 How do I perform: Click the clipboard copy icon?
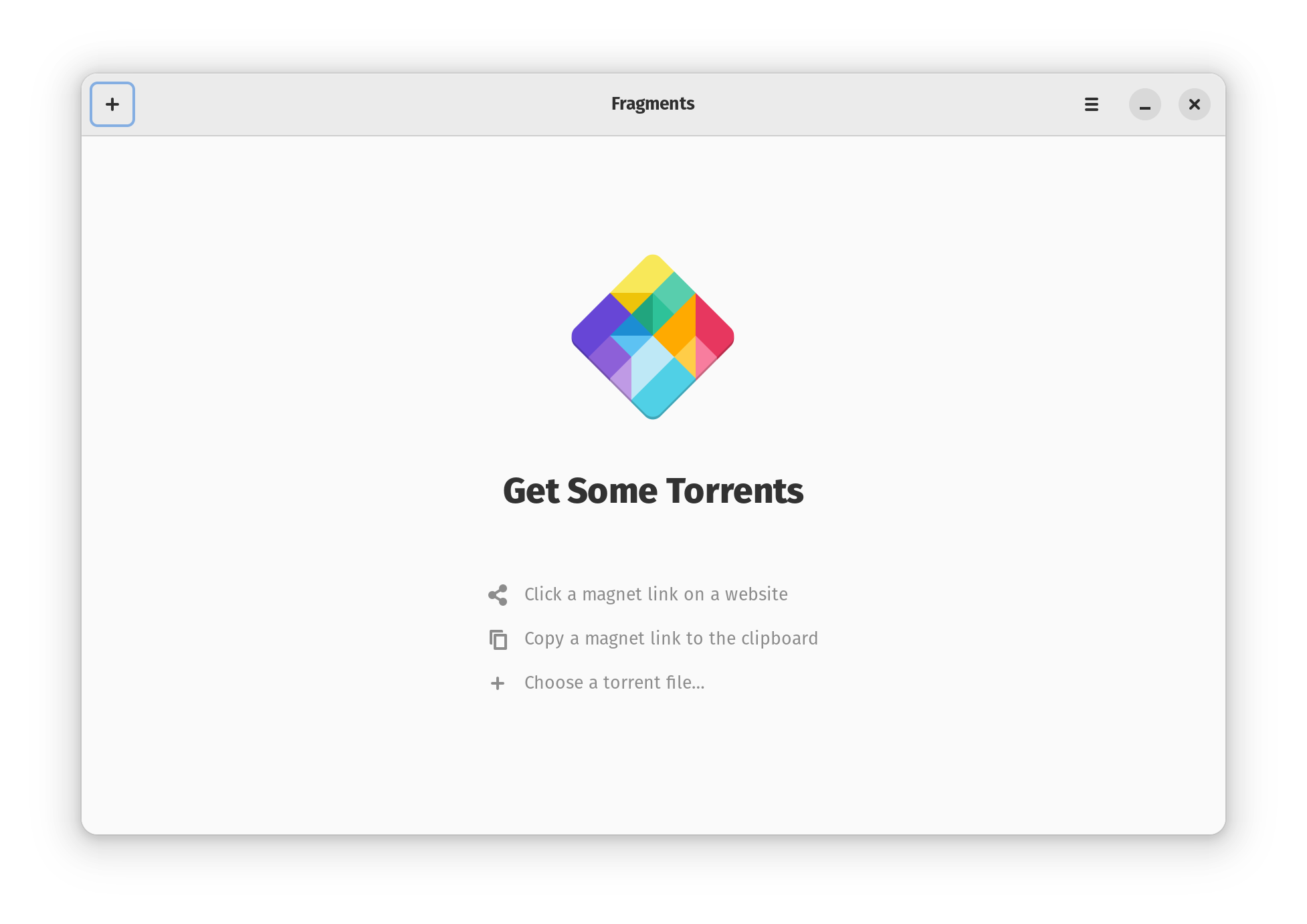click(x=498, y=639)
